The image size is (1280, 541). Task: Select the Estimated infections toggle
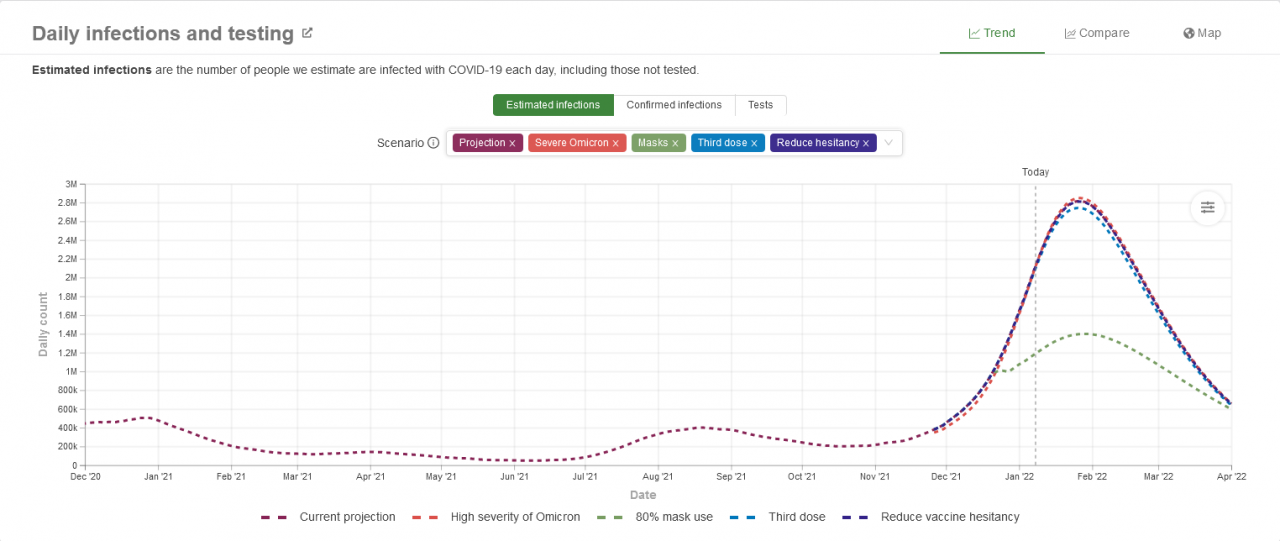click(553, 105)
